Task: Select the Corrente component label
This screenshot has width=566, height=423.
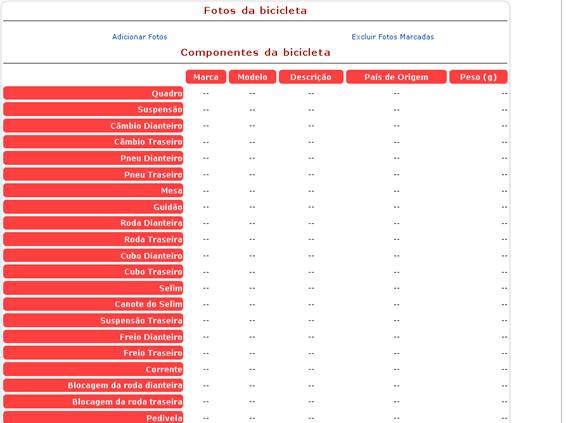Action: pyautogui.click(x=93, y=369)
